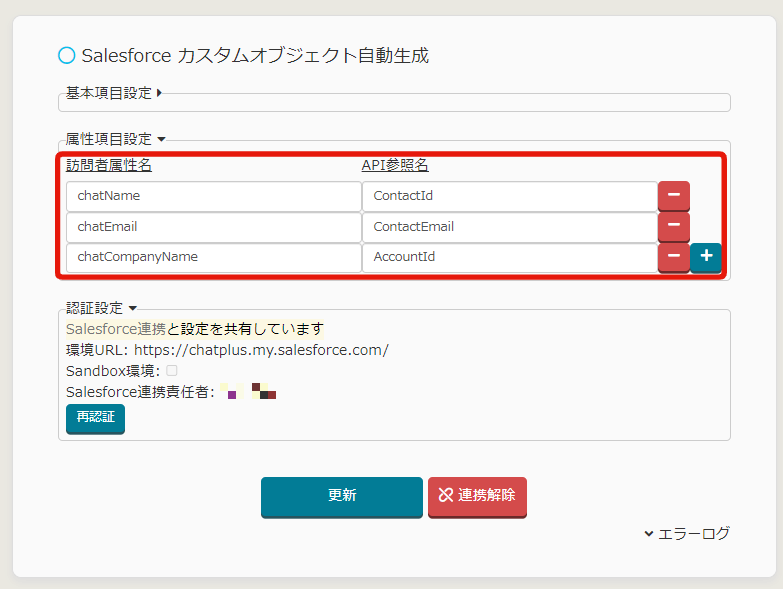Remove the chatCompanyName attribute row

pos(674,257)
